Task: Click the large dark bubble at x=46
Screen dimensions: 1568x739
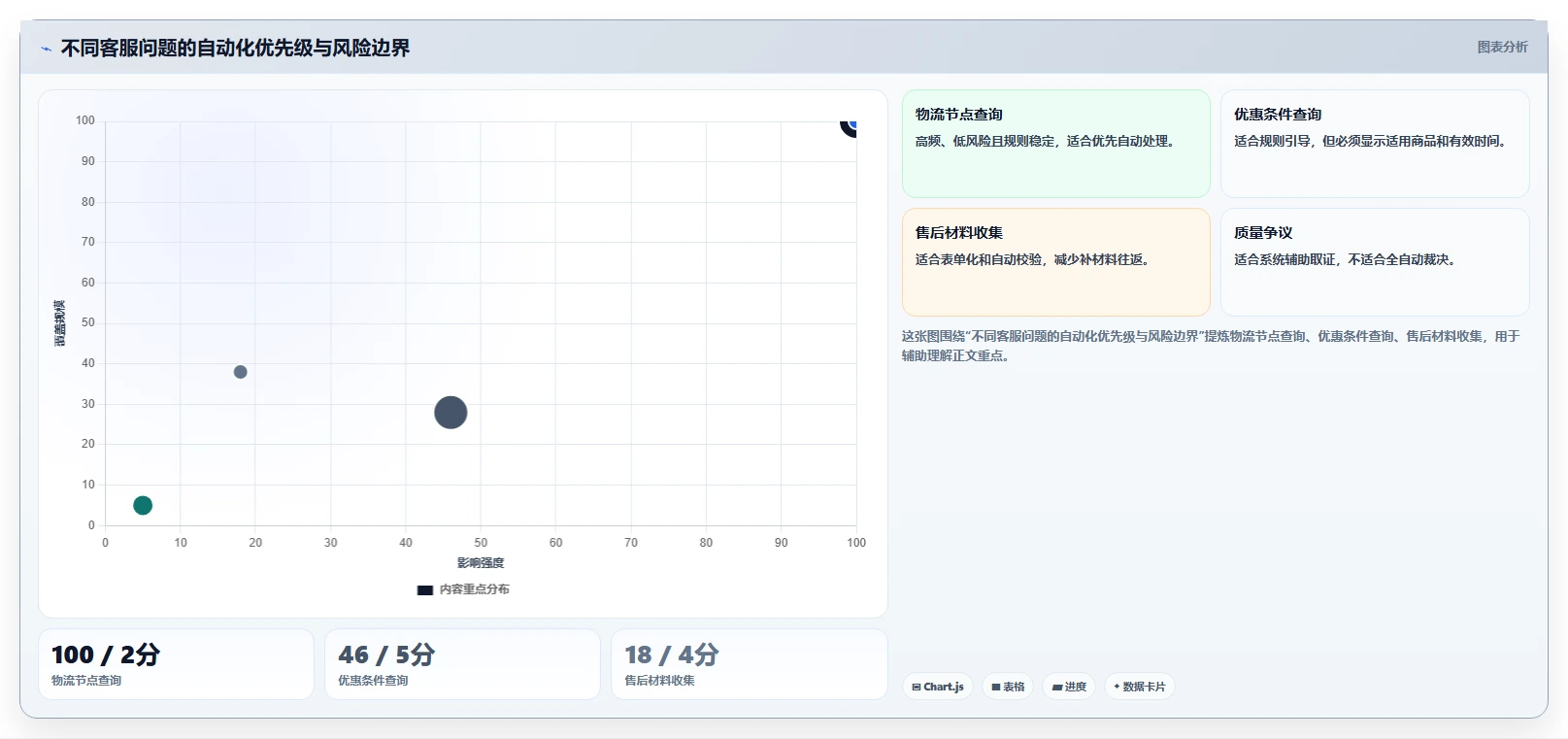Action: [x=450, y=413]
